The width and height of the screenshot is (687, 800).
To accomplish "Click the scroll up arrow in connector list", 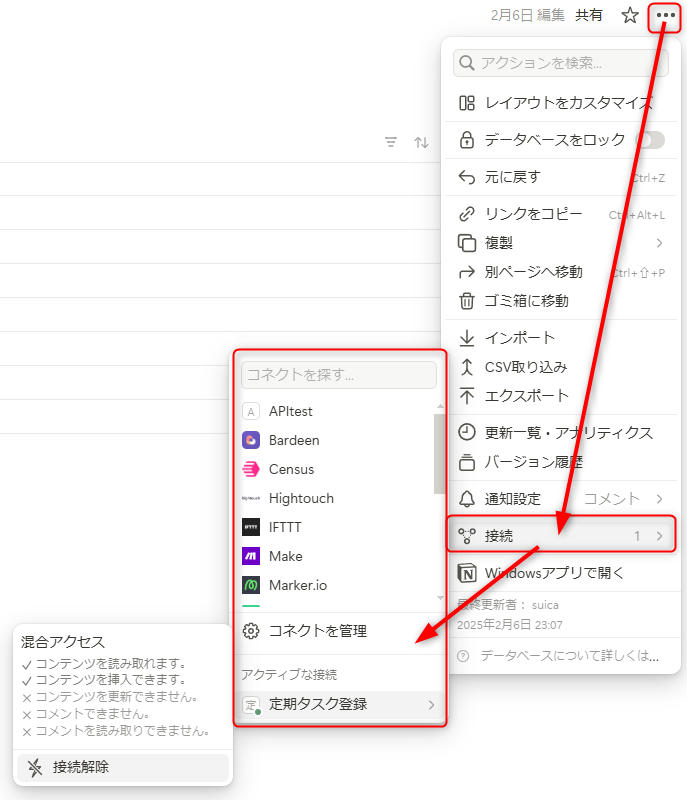I will [440, 406].
